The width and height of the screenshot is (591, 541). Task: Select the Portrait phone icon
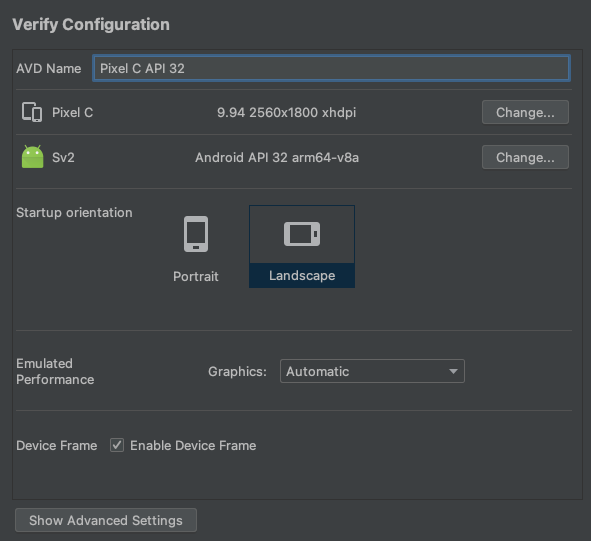[196, 234]
